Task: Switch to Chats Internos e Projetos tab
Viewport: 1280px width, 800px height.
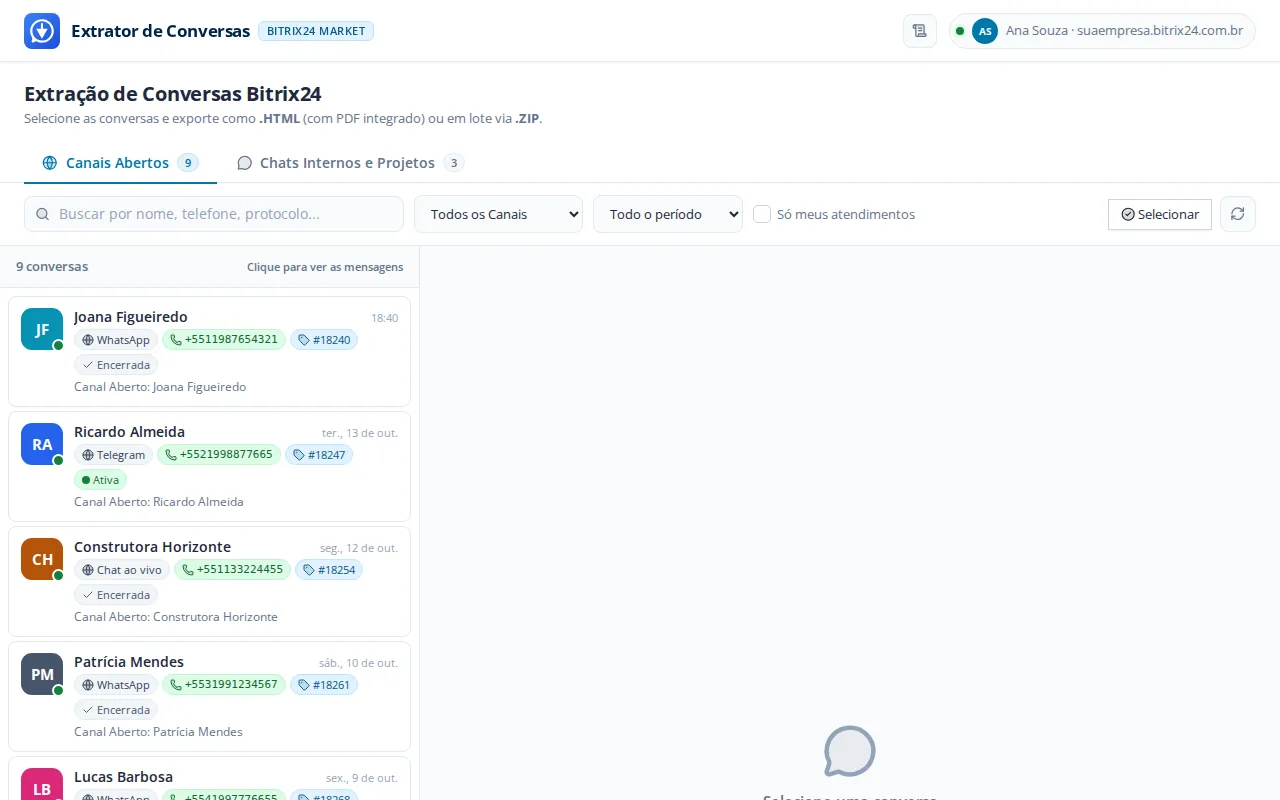Action: pos(350,163)
